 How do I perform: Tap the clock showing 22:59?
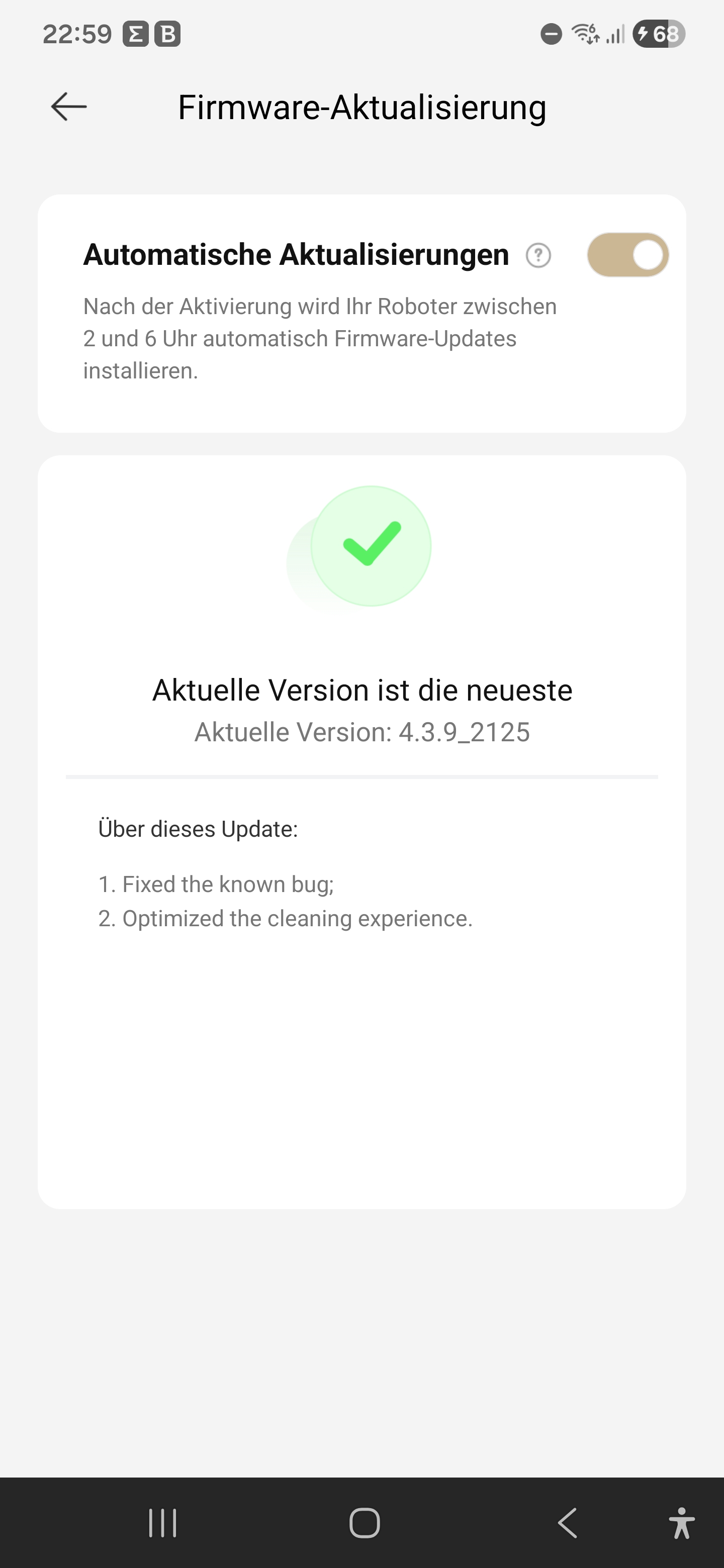click(x=77, y=34)
